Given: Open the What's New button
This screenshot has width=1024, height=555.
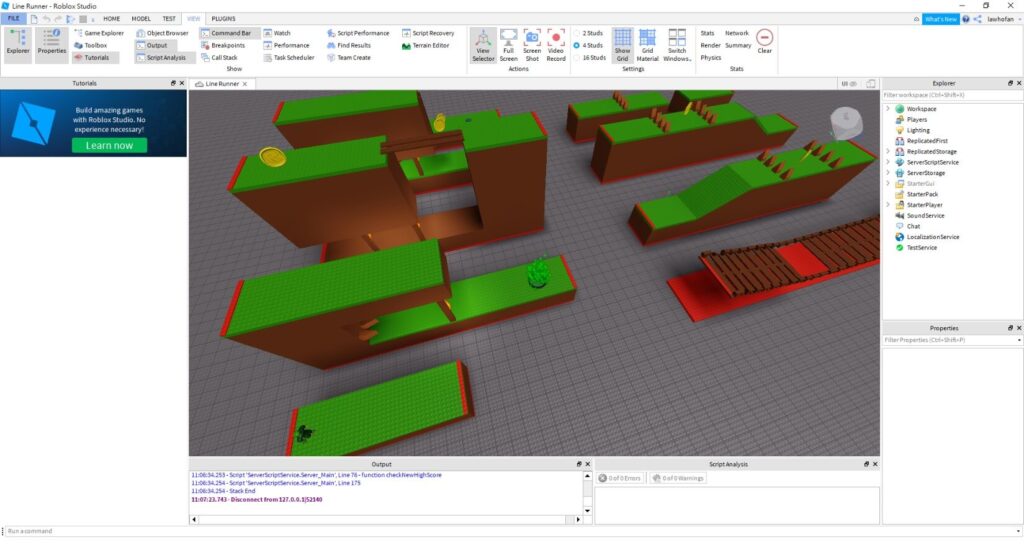Looking at the screenshot, I should pos(940,19).
